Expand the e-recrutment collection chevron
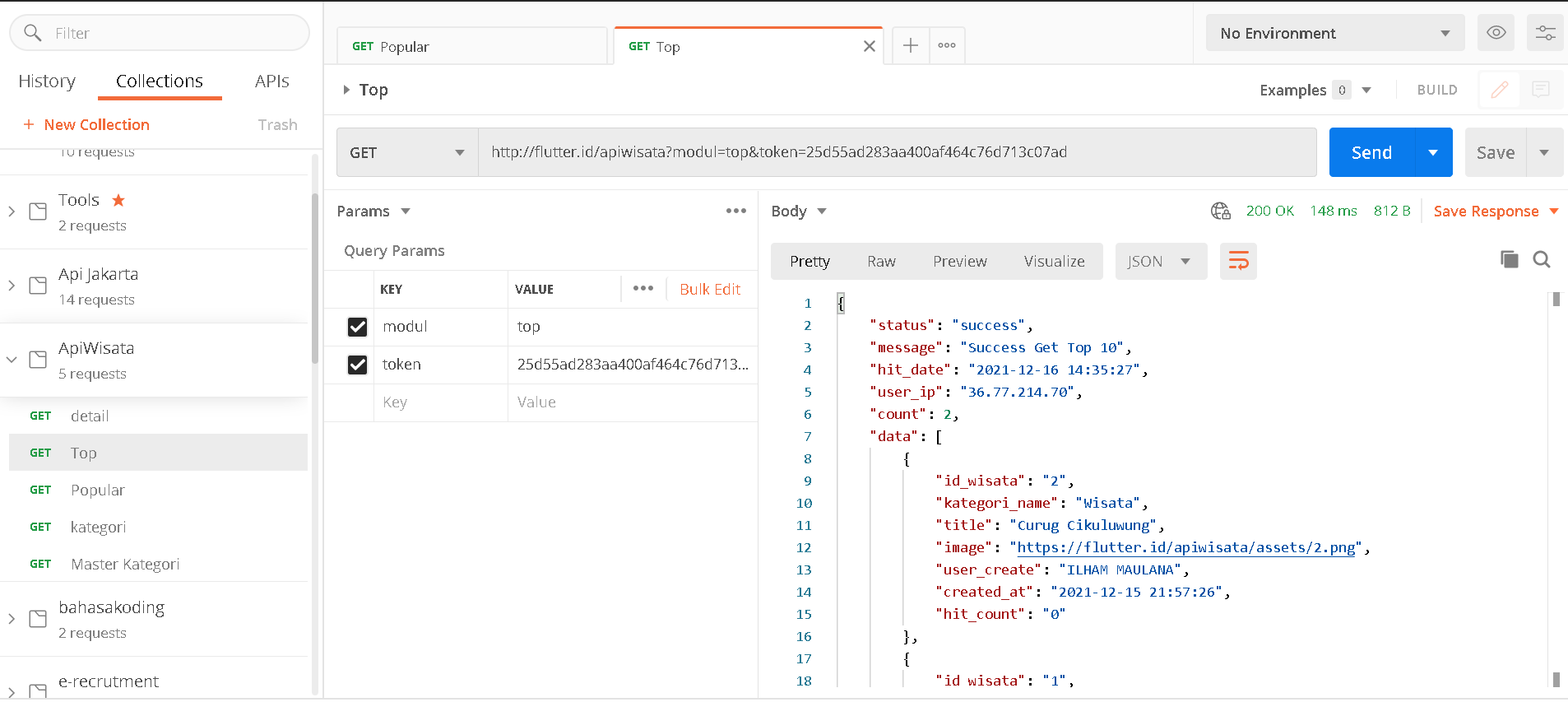This screenshot has height=702, width=1568. click(x=12, y=692)
